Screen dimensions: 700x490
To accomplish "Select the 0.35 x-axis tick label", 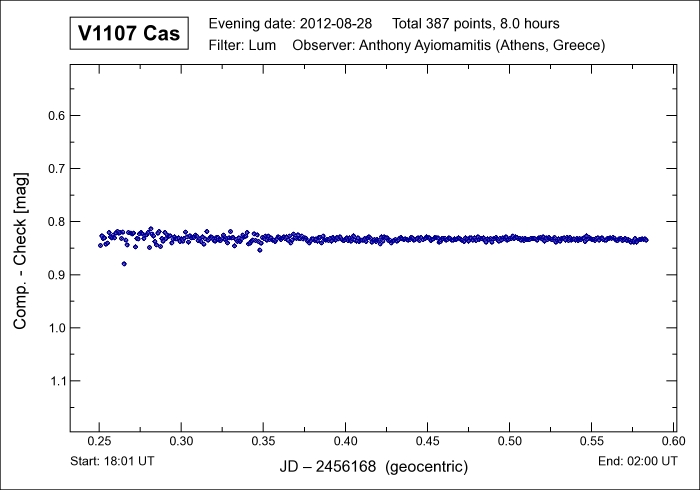I will point(263,441).
